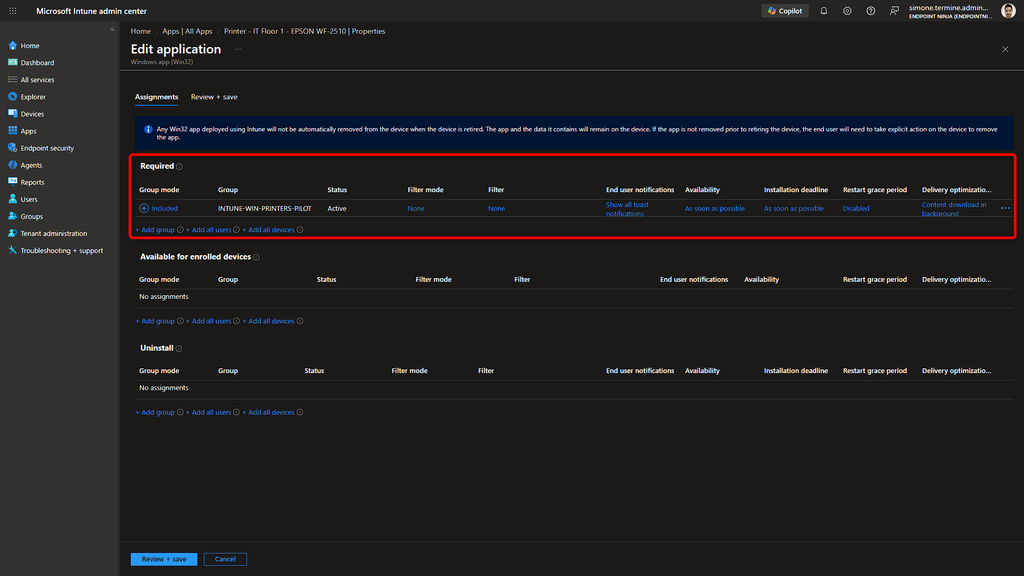Click the Apps icon in sidebar
The height and width of the screenshot is (576, 1024).
pos(12,131)
